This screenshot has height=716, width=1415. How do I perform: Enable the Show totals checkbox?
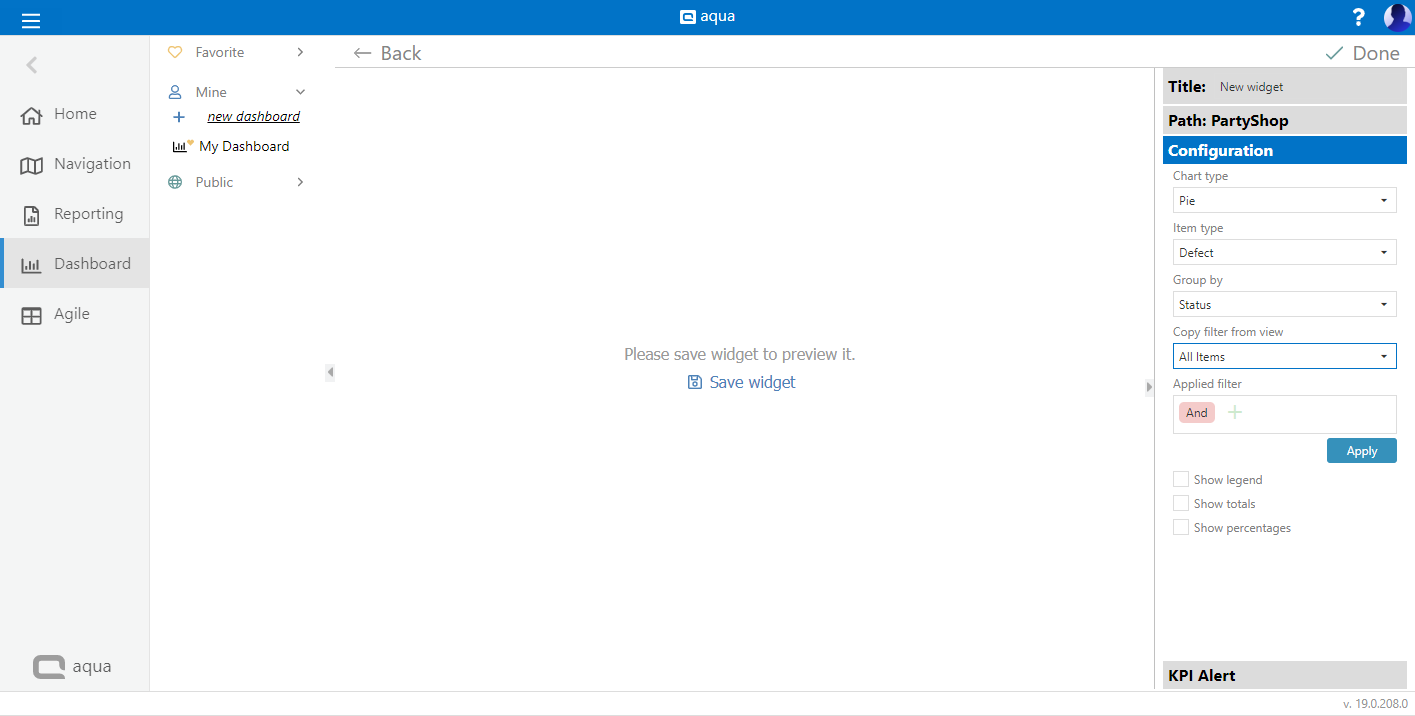[1181, 504]
